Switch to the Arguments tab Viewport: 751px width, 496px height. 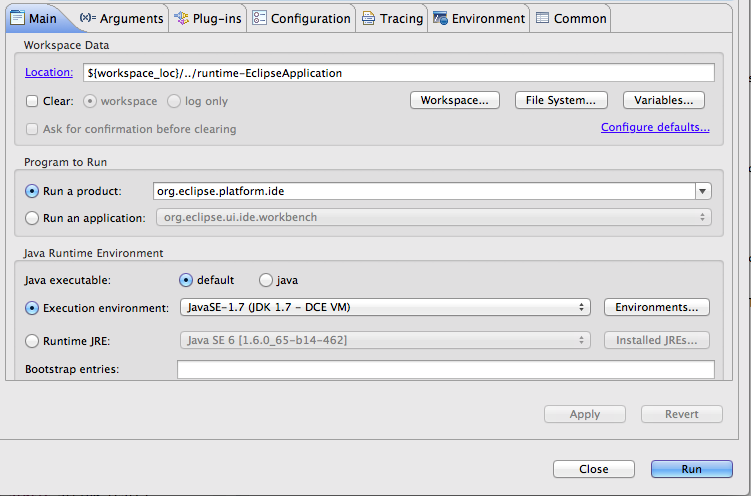point(120,18)
